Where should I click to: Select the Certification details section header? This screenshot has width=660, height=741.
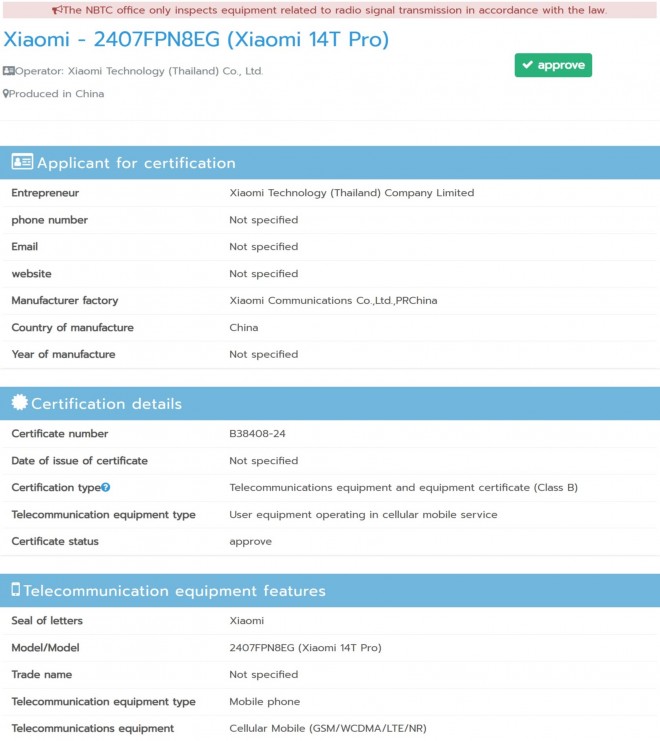(x=106, y=404)
